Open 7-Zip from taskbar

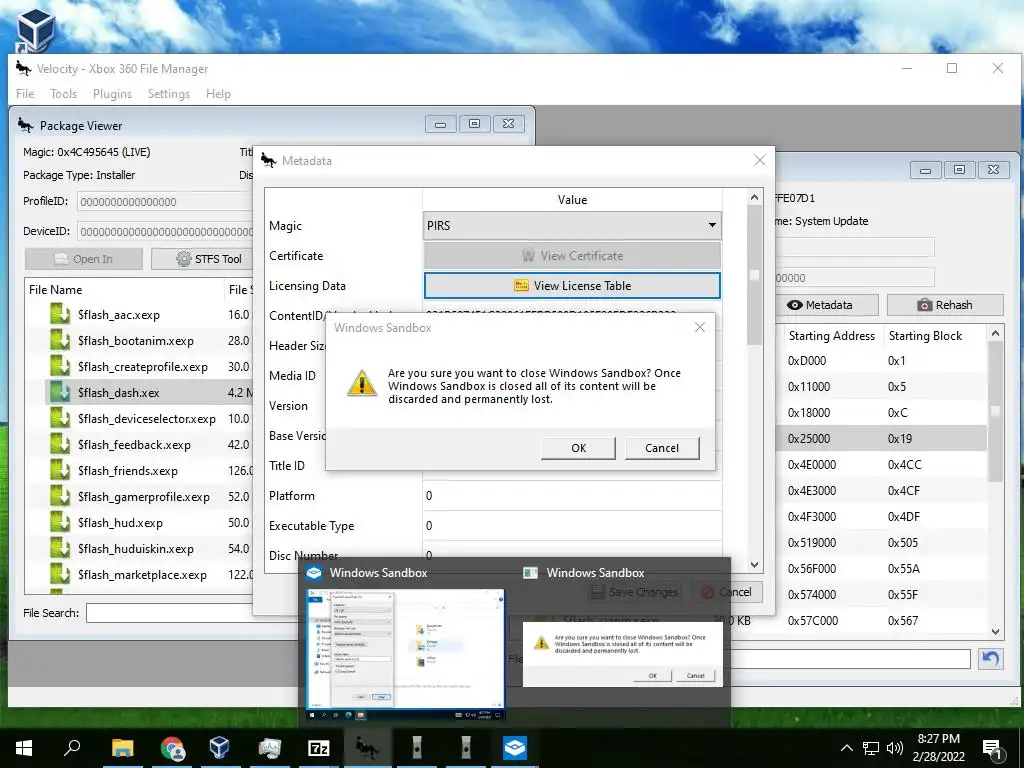tap(318, 748)
